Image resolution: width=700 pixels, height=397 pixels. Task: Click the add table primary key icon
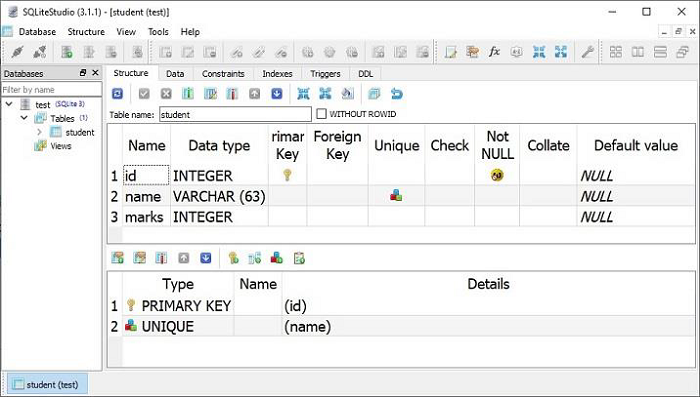pyautogui.click(x=233, y=258)
